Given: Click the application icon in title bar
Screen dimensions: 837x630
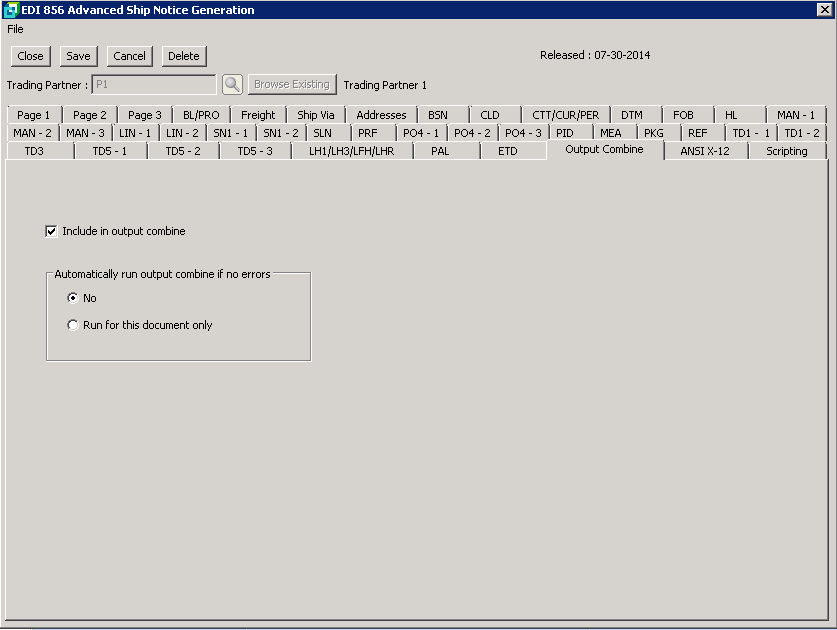Looking at the screenshot, I should point(11,10).
